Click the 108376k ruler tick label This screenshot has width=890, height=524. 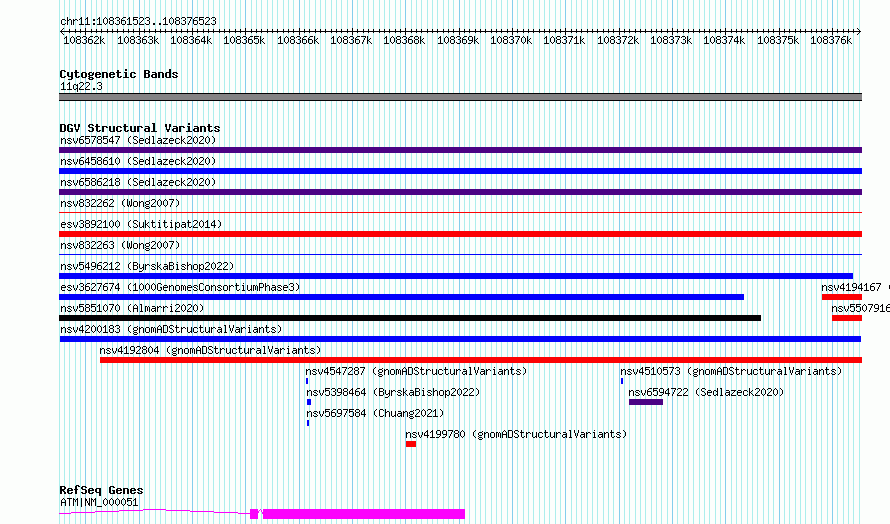coord(831,40)
